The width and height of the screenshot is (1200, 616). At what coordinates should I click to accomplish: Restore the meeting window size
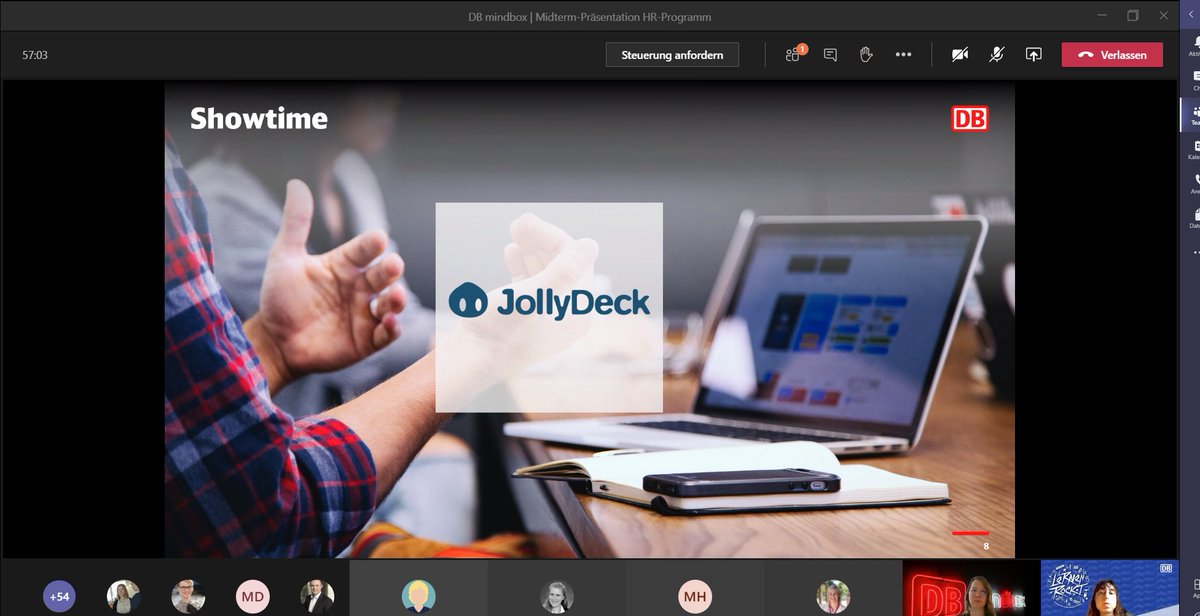[x=1133, y=15]
